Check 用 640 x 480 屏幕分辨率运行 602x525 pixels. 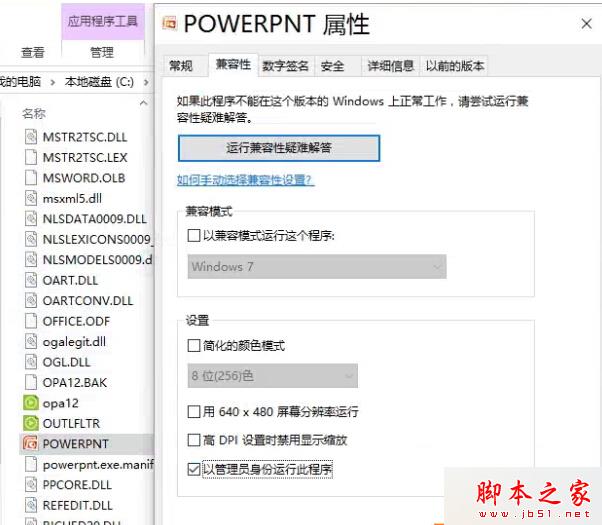click(x=194, y=412)
